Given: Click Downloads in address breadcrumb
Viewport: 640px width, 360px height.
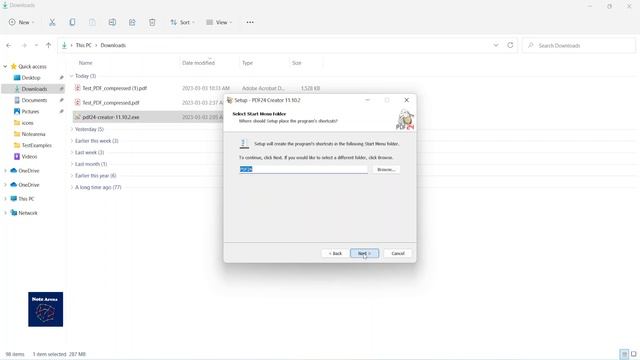Looking at the screenshot, I should (113, 45).
